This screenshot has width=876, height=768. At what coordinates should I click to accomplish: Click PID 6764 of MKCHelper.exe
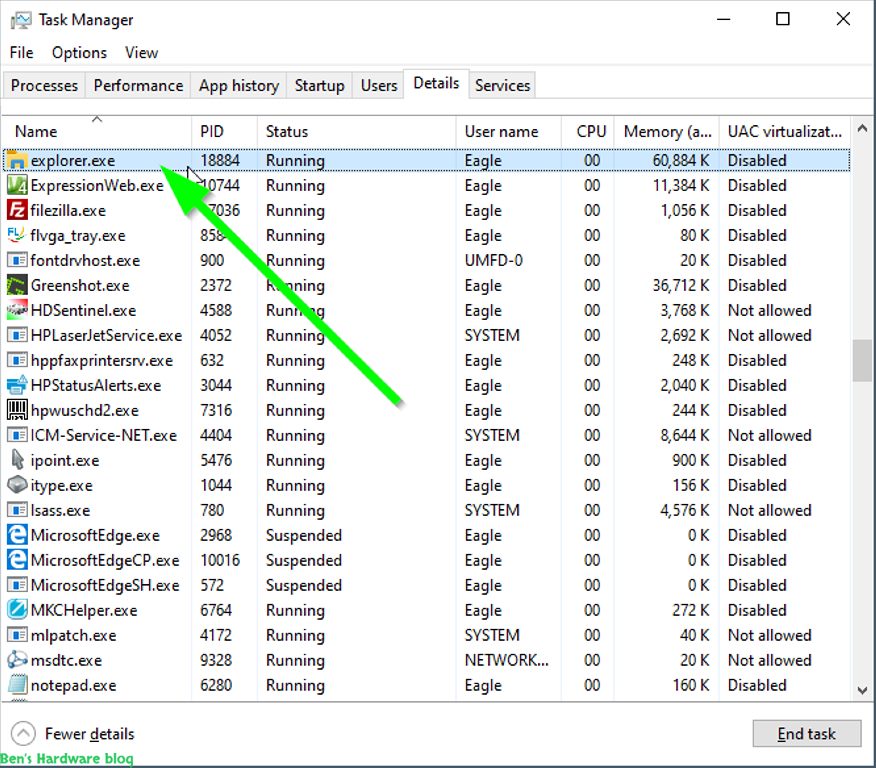point(216,610)
